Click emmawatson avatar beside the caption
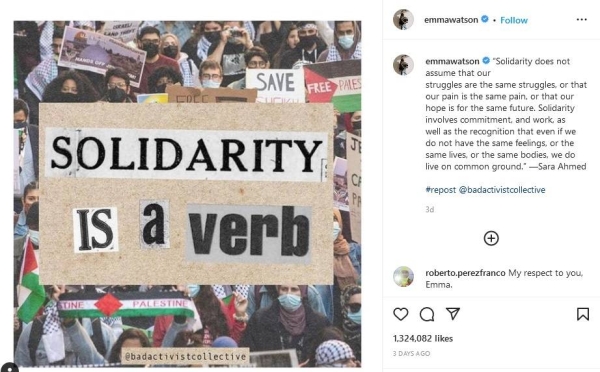This screenshot has height=372, width=600. click(x=403, y=65)
